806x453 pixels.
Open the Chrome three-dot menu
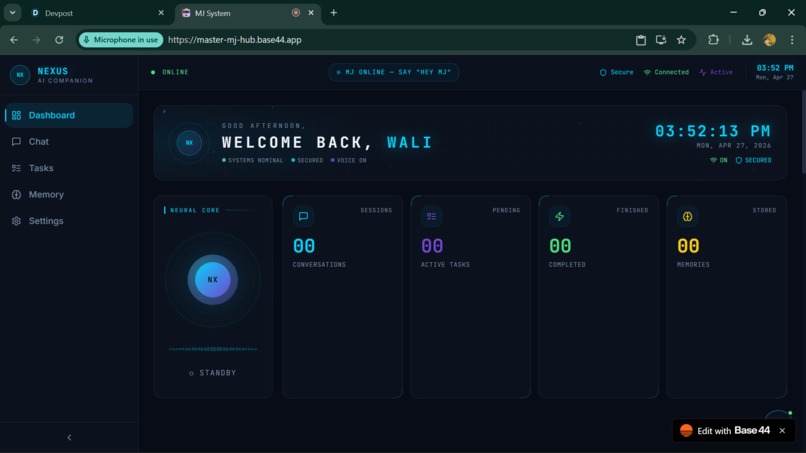(x=792, y=40)
